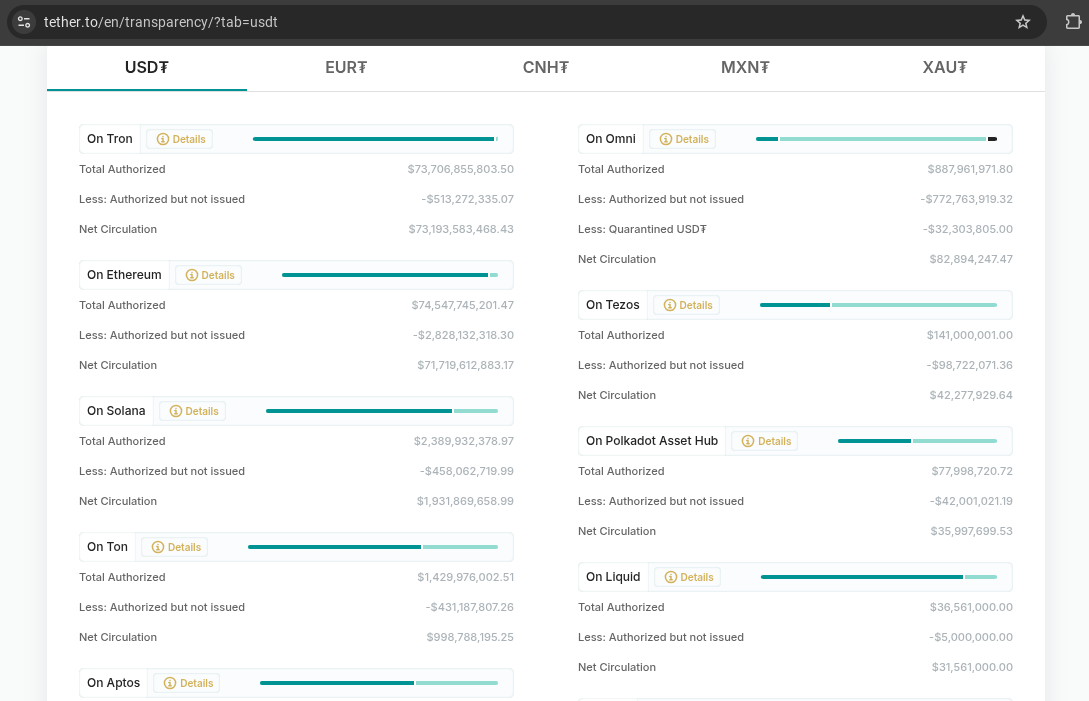
Task: Select Ethereum value -$2,828,132,318.30
Action: click(x=463, y=336)
